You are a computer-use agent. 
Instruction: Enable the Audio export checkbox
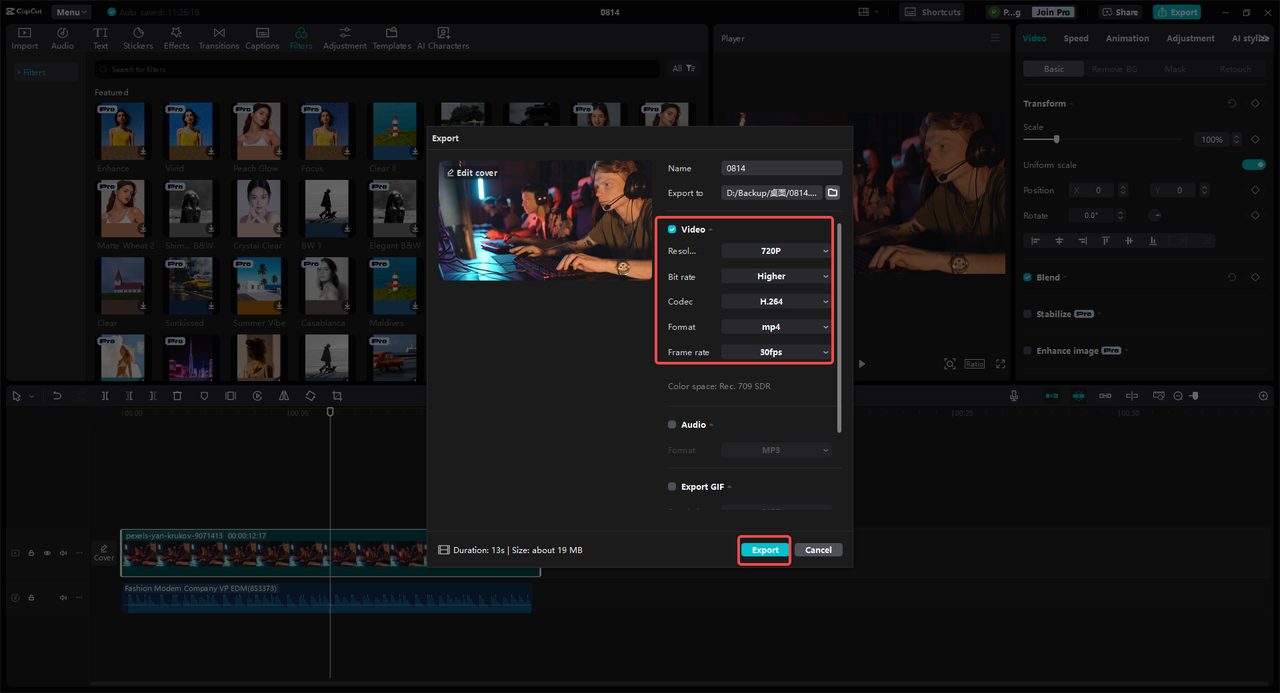(x=672, y=425)
